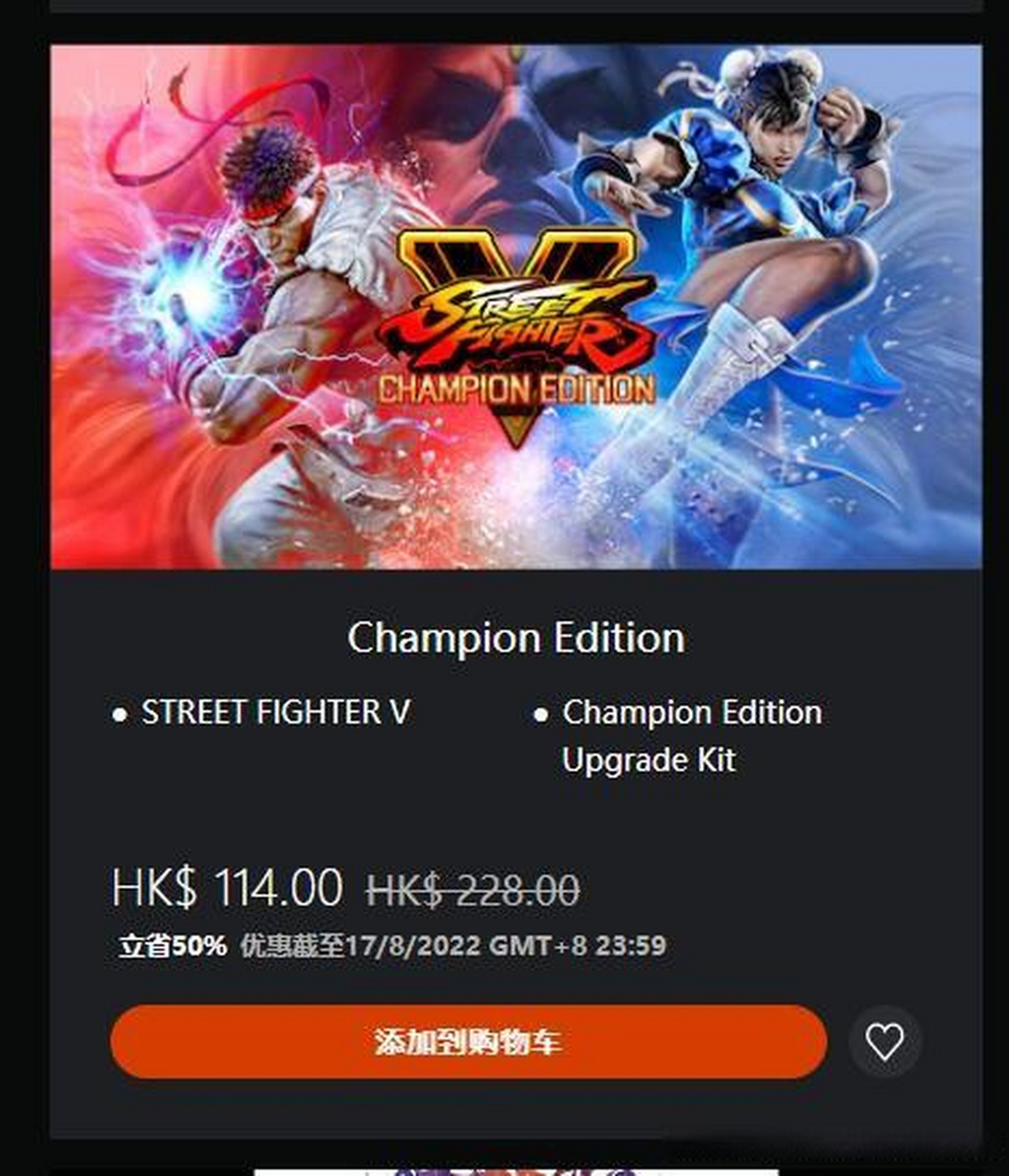Screen dimensions: 1009x1176
Task: Open the Champion Edition Upgrade Kit item
Action: 692,736
